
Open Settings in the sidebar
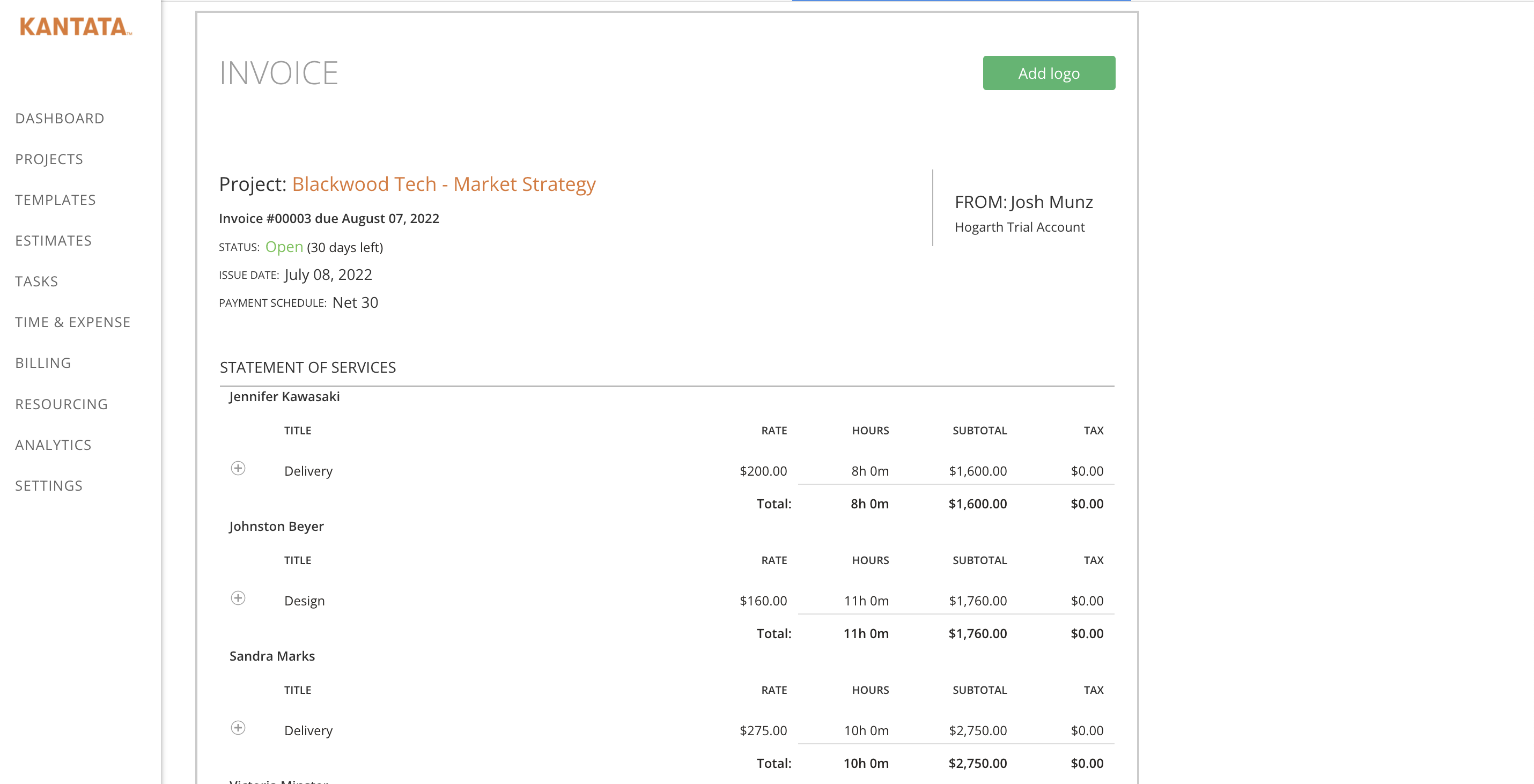click(x=49, y=486)
